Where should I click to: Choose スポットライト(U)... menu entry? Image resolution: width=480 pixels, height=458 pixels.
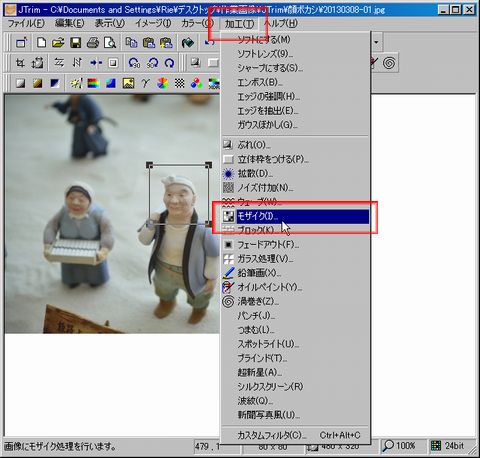(296, 344)
